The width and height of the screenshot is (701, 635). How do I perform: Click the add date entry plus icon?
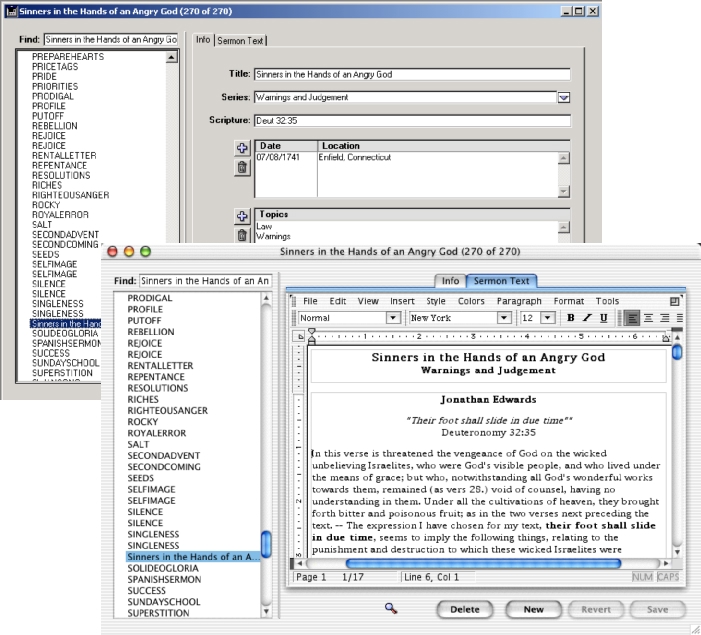[241, 148]
